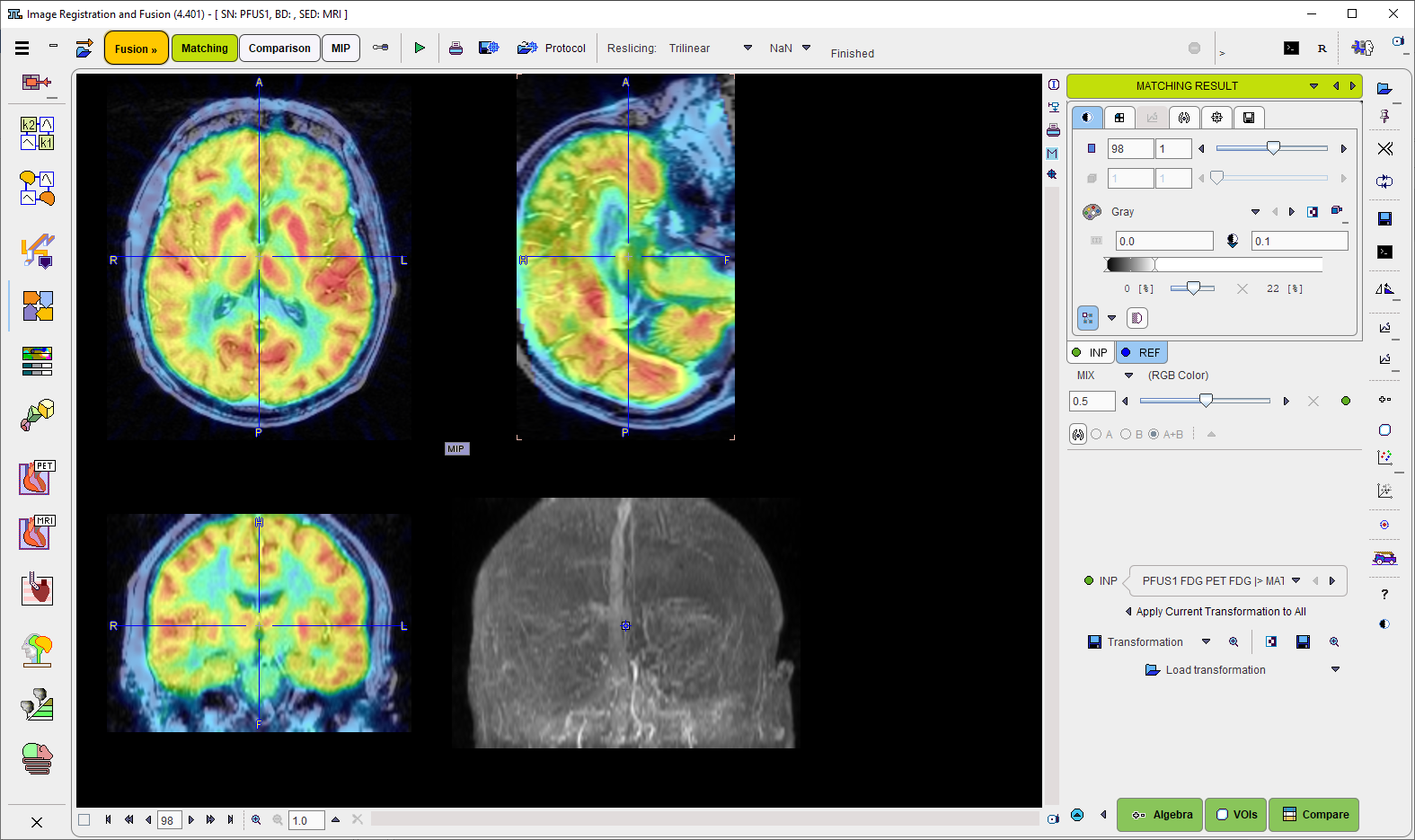Open the PFUS1 FDG PET series dropdown
Viewport: 1415px width, 840px height.
tap(1296, 581)
